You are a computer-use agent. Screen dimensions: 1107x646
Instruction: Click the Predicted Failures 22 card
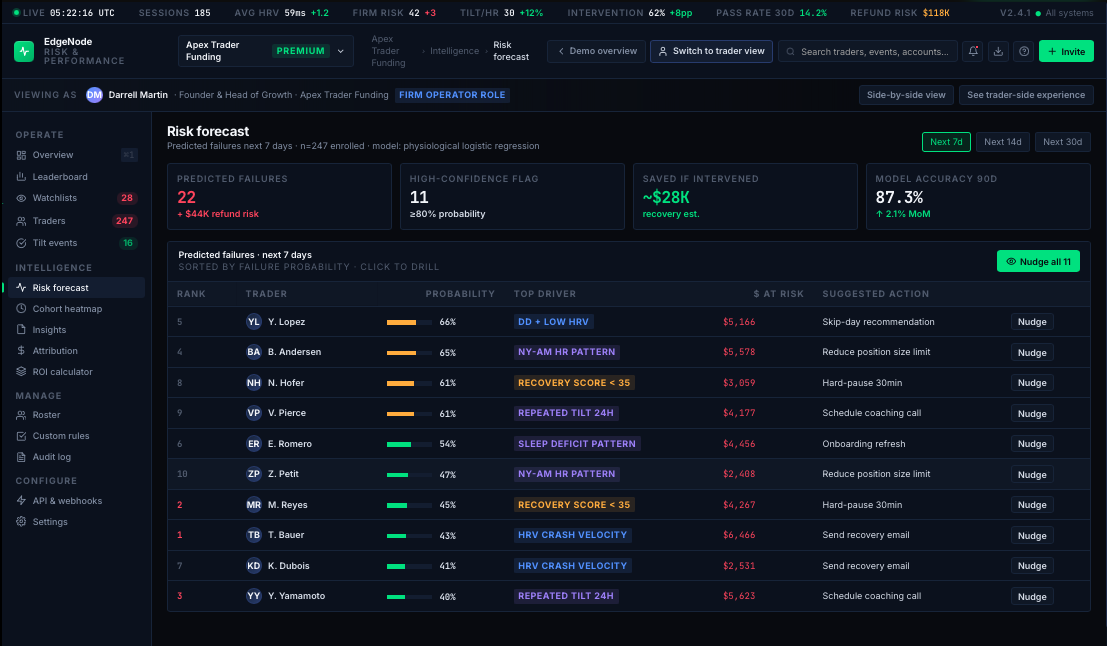click(x=279, y=196)
